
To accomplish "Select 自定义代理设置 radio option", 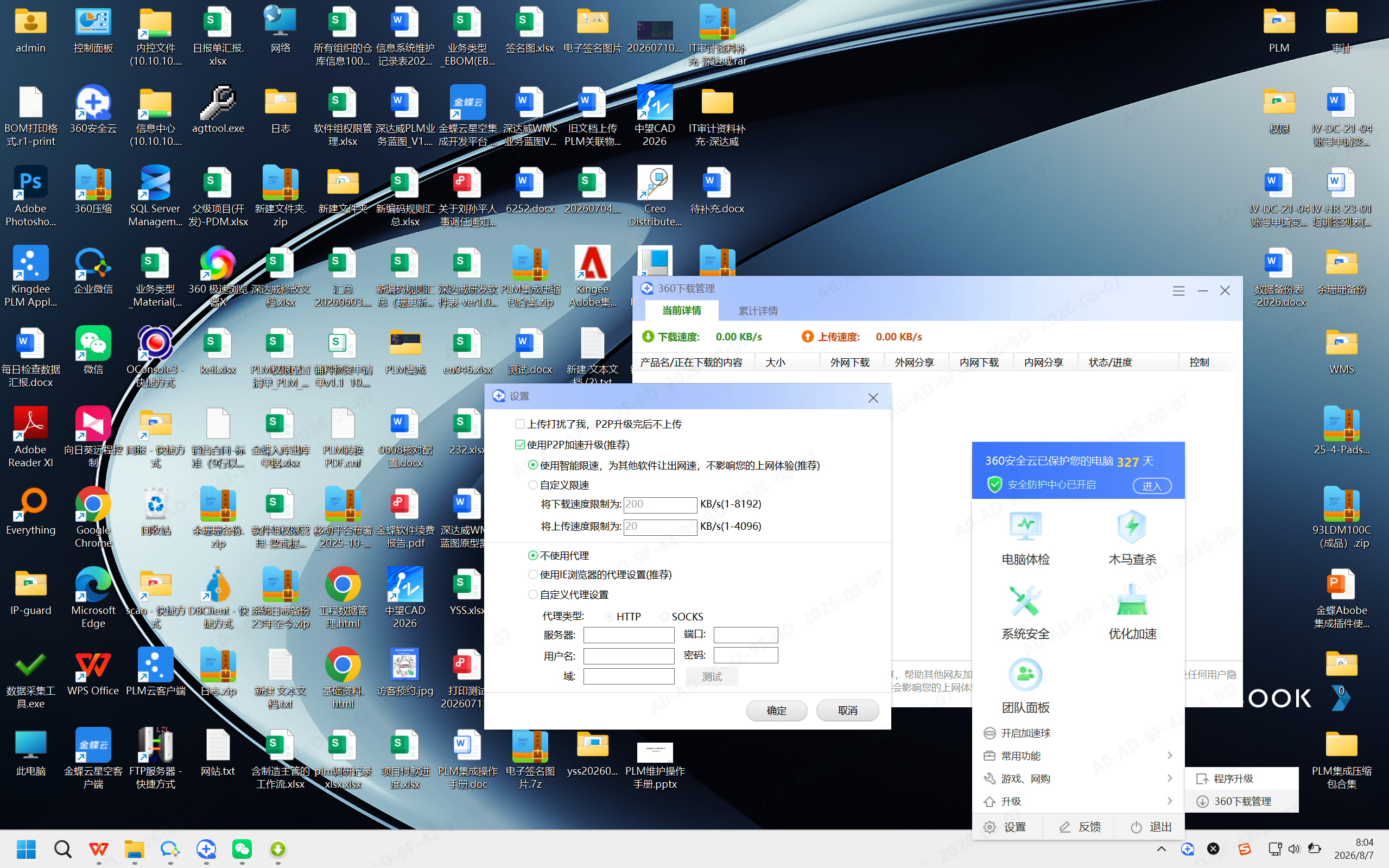I will 532,594.
